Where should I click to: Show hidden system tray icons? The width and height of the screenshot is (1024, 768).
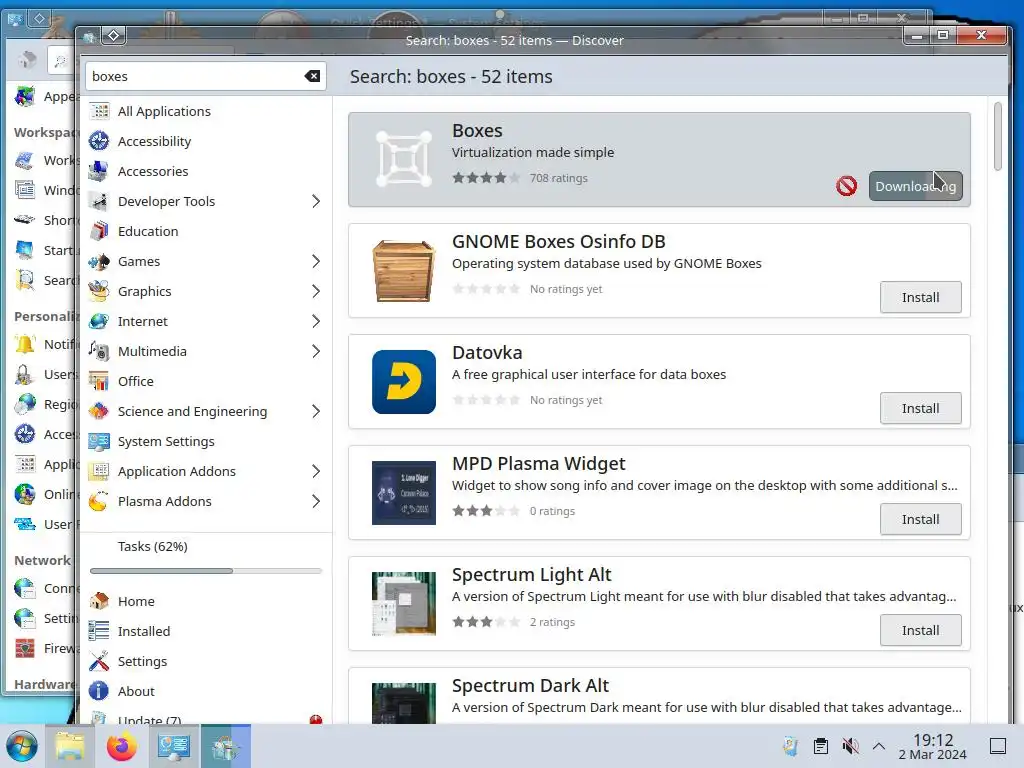pyautogui.click(x=879, y=746)
